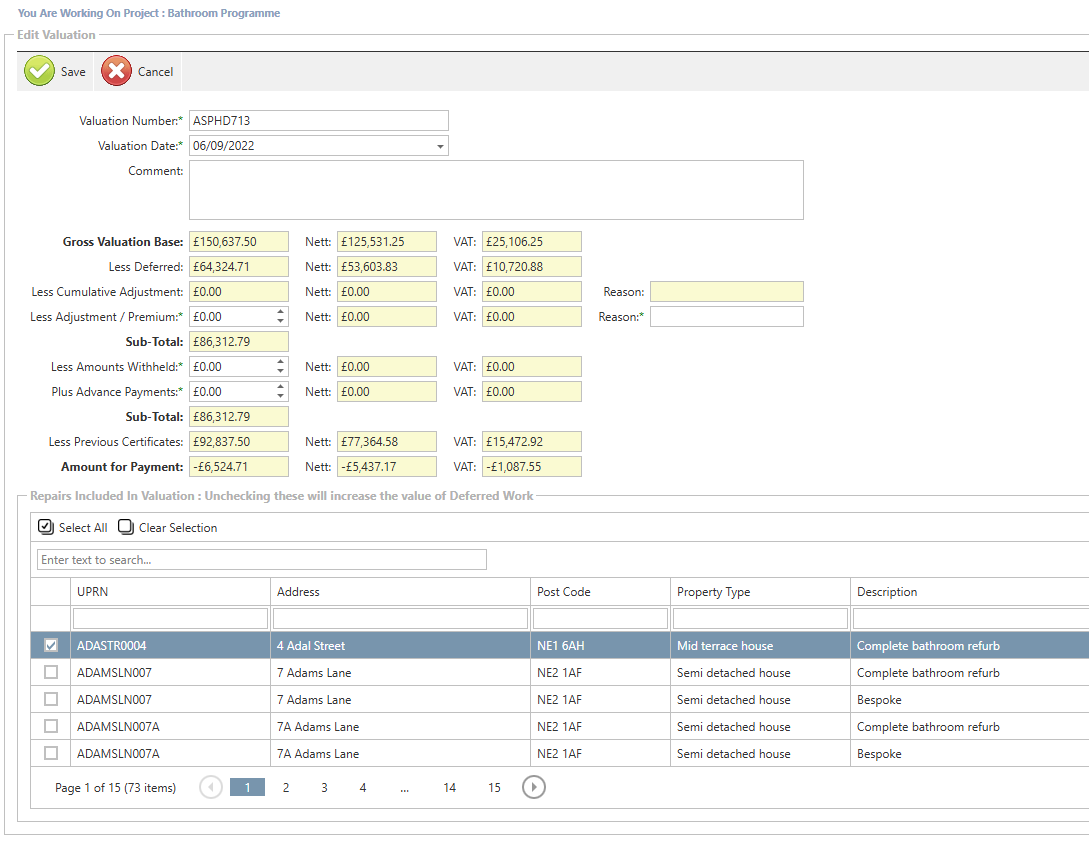Click the repairs search text box
The image size is (1089, 841).
tap(262, 560)
